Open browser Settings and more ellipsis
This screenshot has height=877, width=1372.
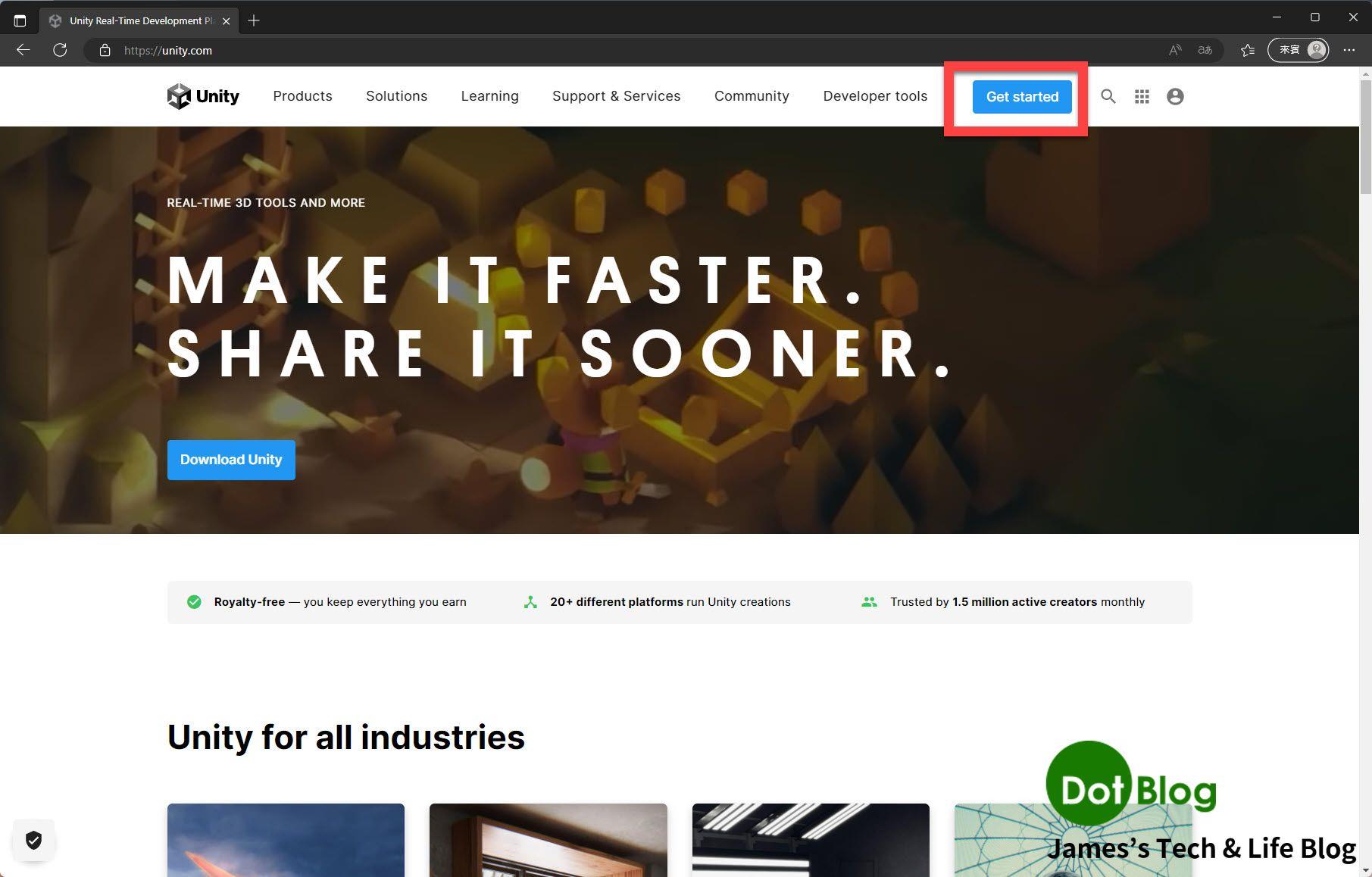point(1349,50)
